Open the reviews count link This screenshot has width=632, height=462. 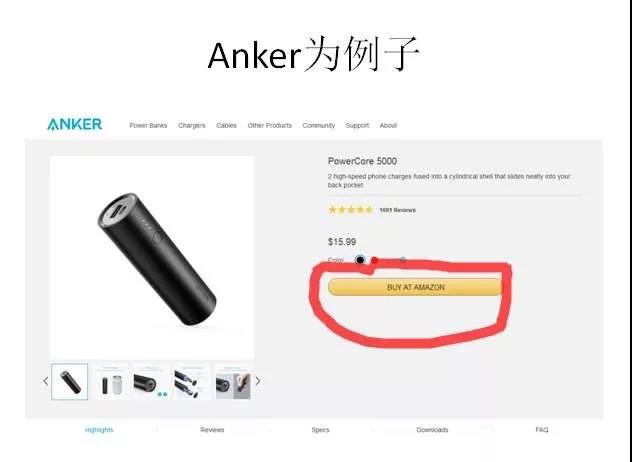[397, 210]
